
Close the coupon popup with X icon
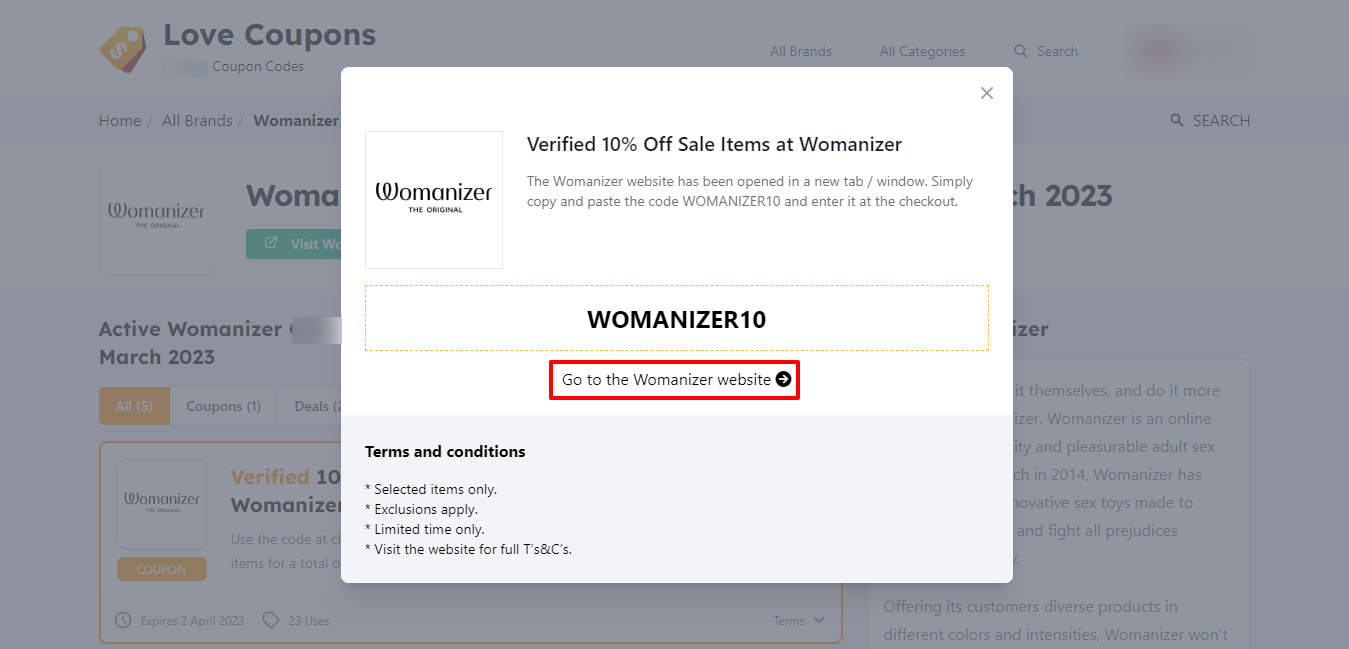tap(987, 93)
